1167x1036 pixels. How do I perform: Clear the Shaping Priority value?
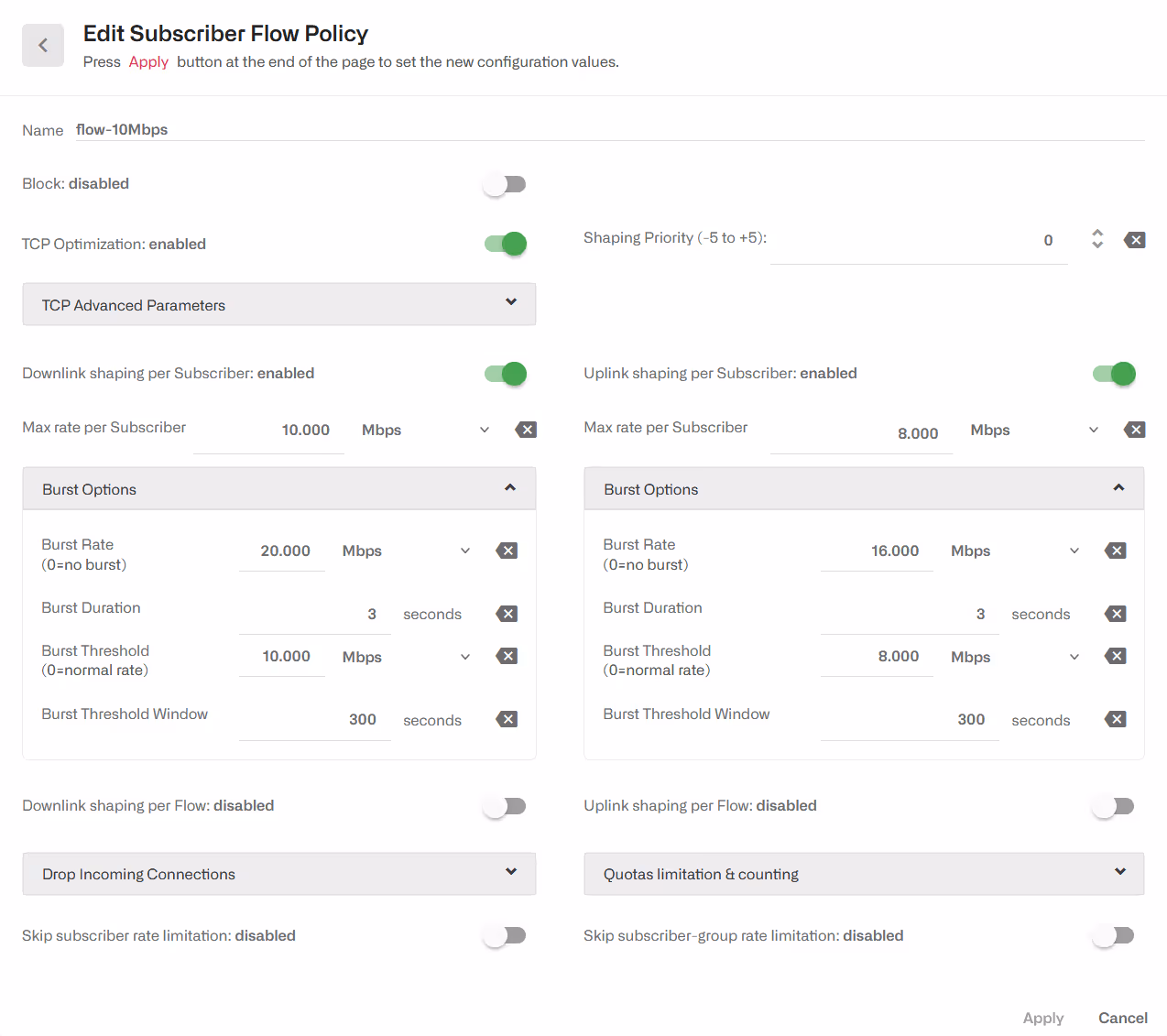click(1134, 240)
